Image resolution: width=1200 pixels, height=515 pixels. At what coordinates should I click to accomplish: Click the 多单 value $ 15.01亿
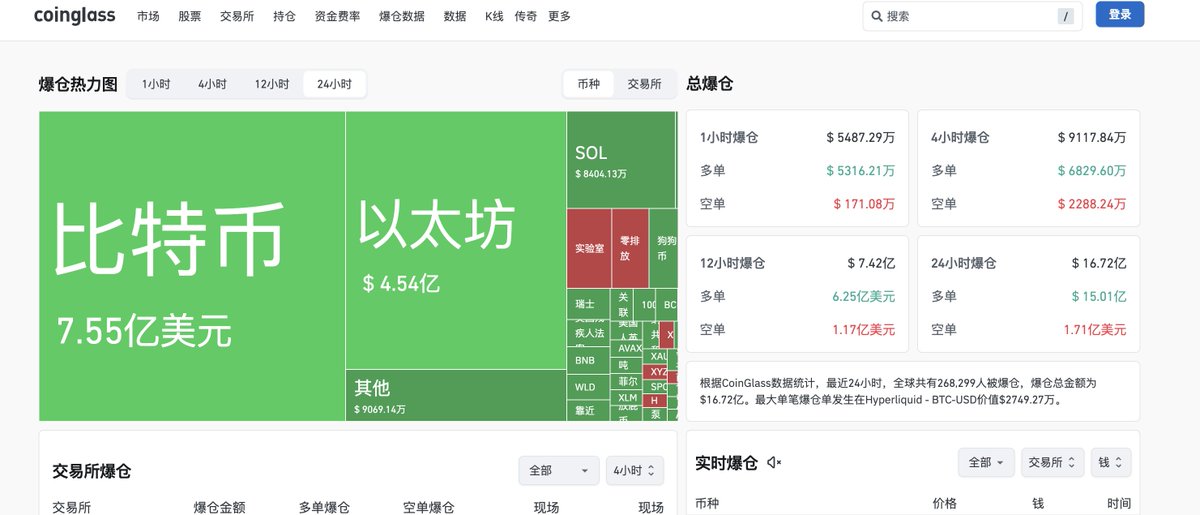[1098, 297]
